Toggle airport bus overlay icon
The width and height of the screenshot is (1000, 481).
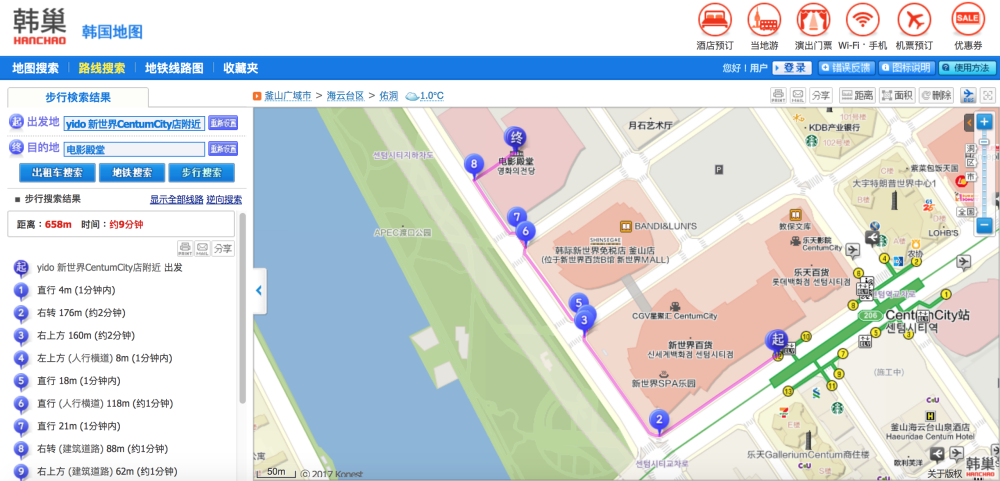coord(968,96)
